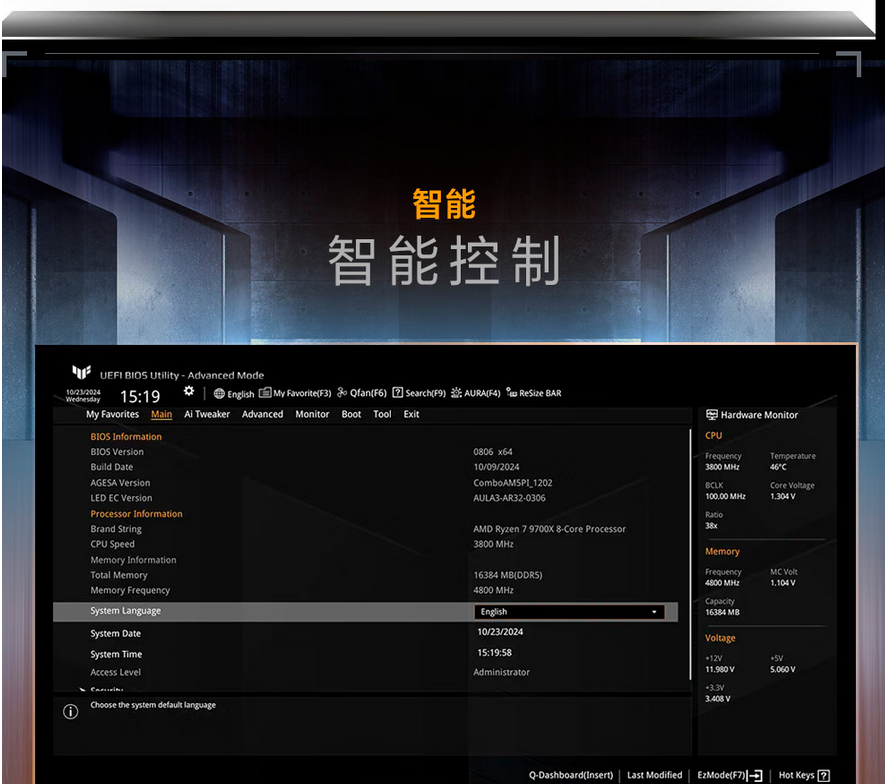
Task: Click Build Date value 10/09/2024
Action: click(496, 467)
